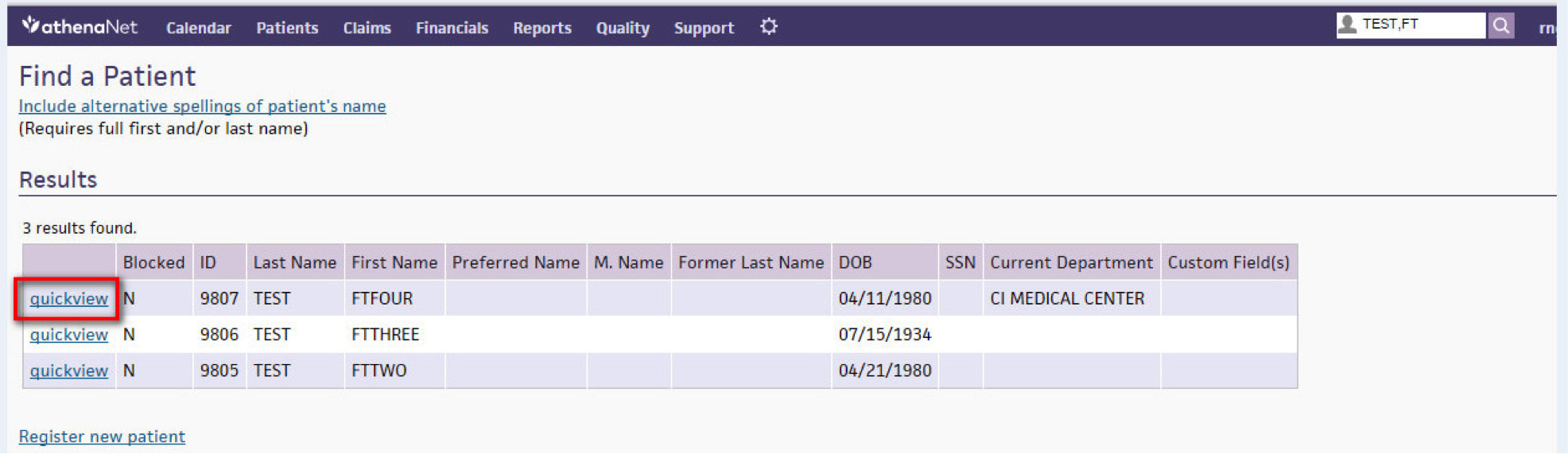Click the Last Name column header

294,262
